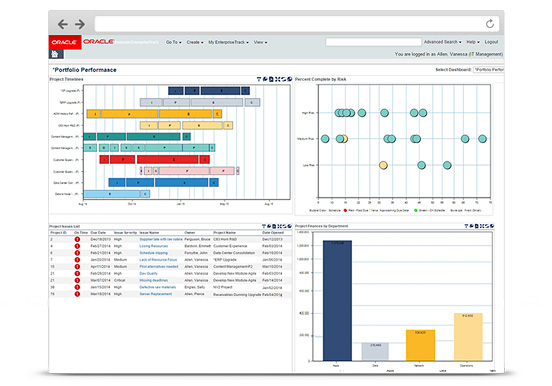Open the Dev Quality issue link

point(149,274)
